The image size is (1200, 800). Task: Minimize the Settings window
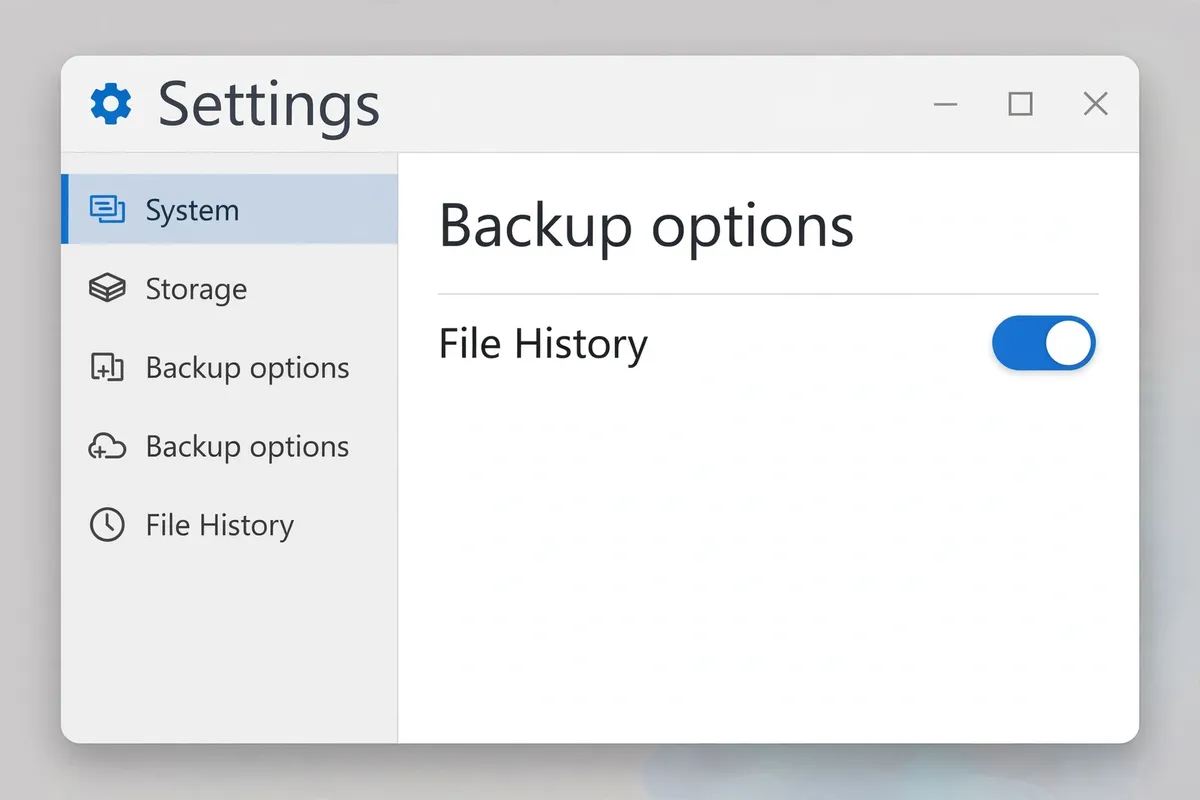pos(945,104)
